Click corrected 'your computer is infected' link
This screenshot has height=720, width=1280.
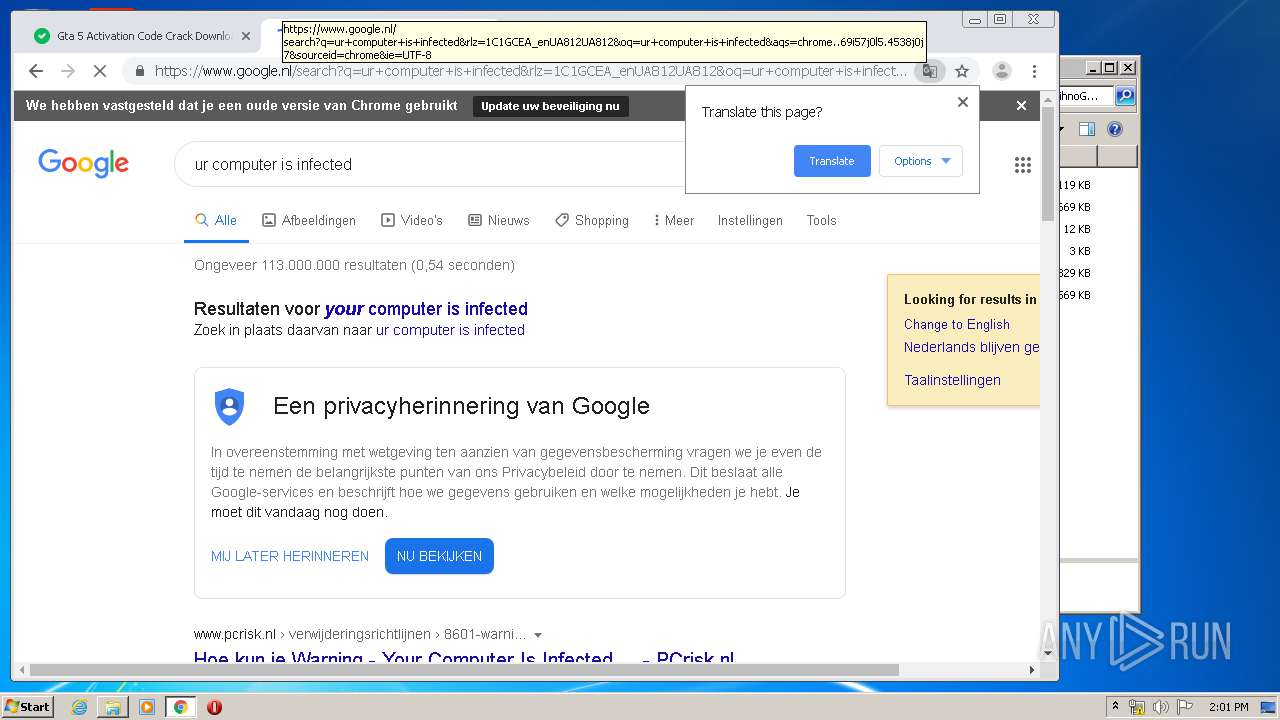[426, 309]
